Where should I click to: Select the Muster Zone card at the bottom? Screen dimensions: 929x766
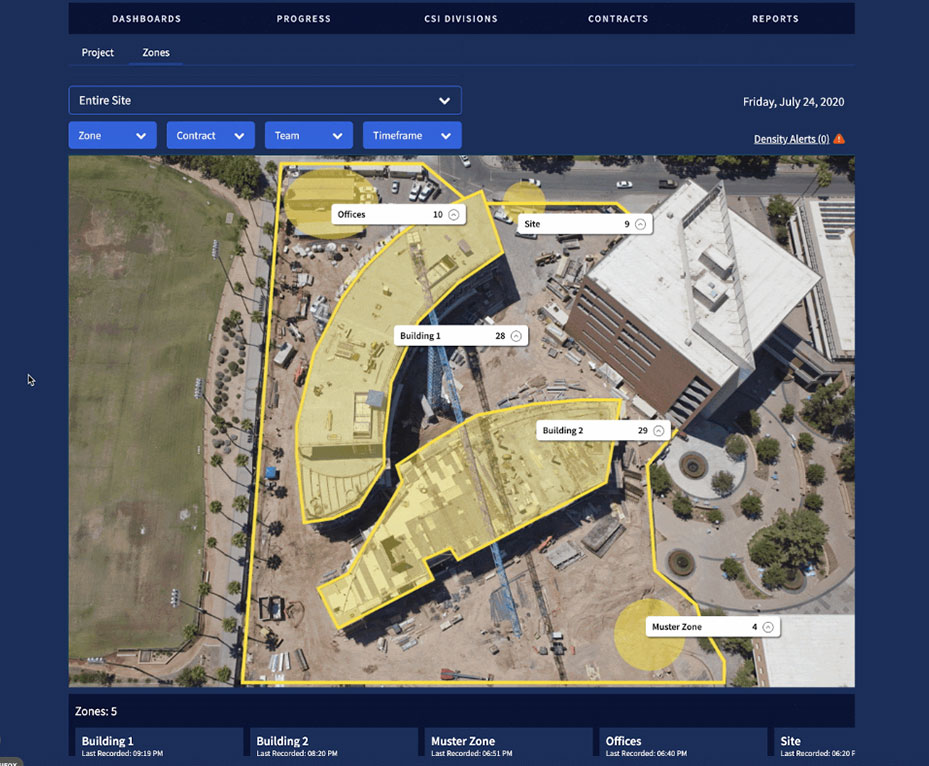click(x=507, y=744)
